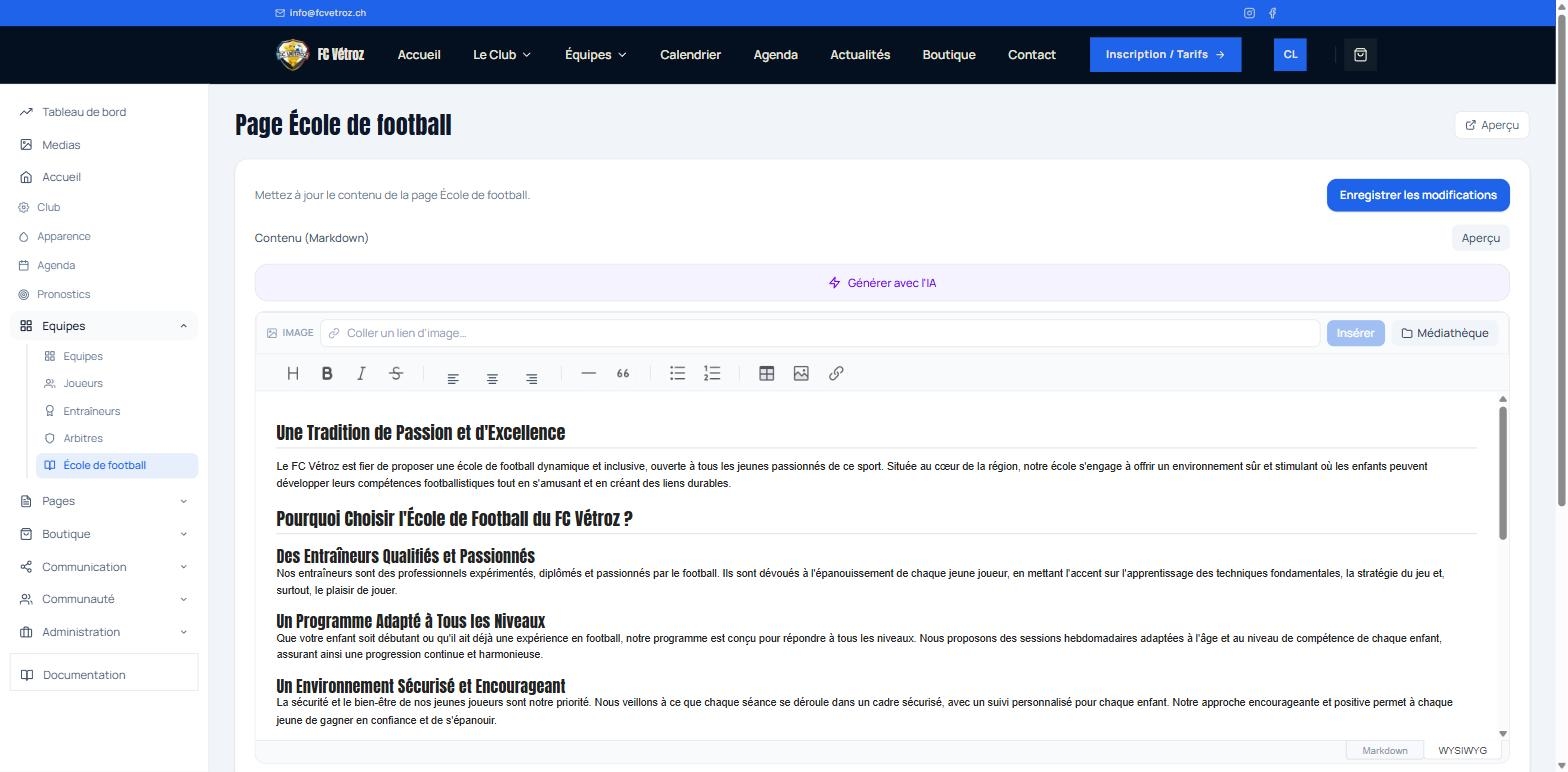The image size is (1568, 772).
Task: Toggle content Aperçu preview next to Contenu
Action: (x=1480, y=238)
